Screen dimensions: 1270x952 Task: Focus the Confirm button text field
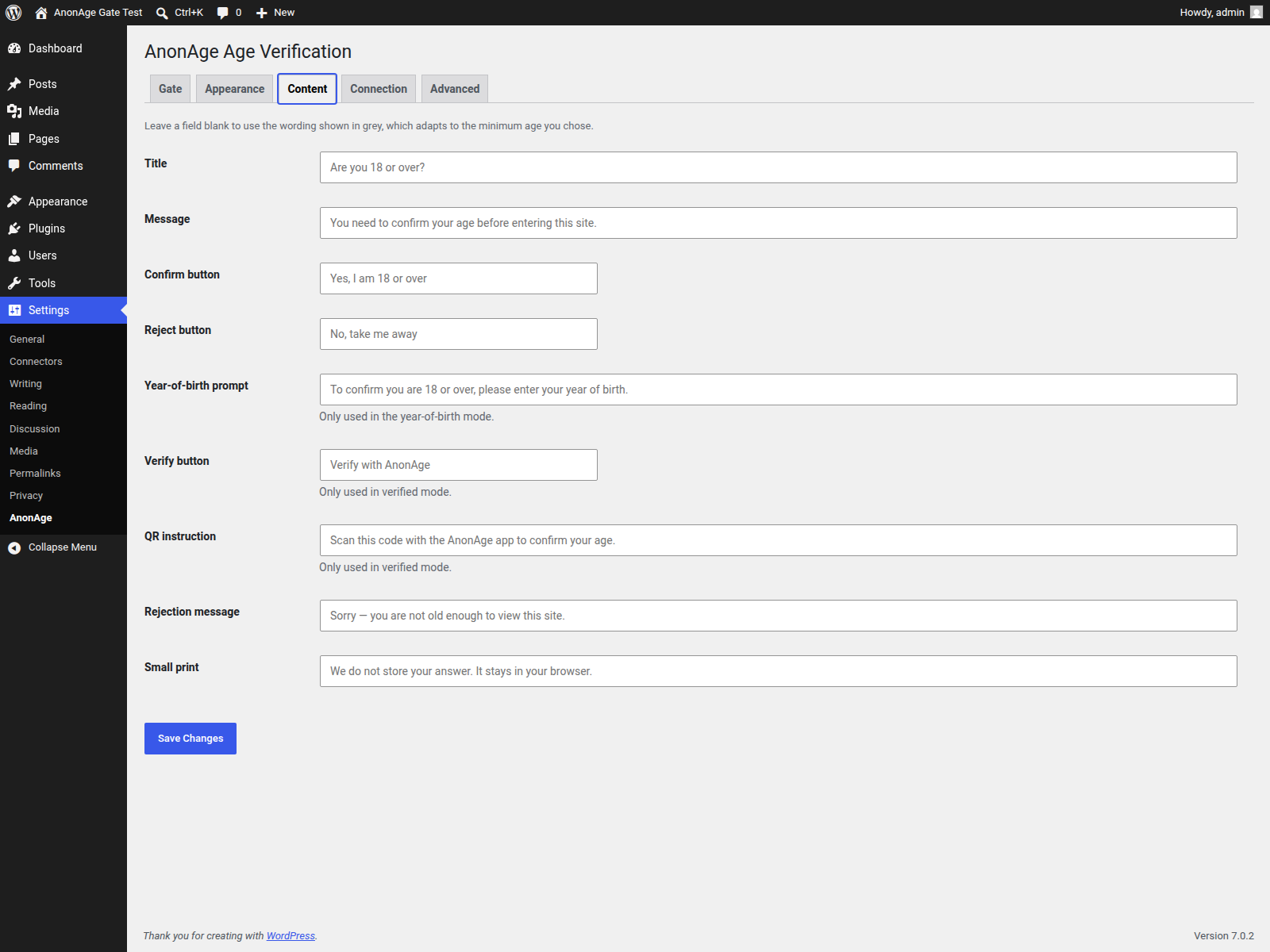click(459, 278)
